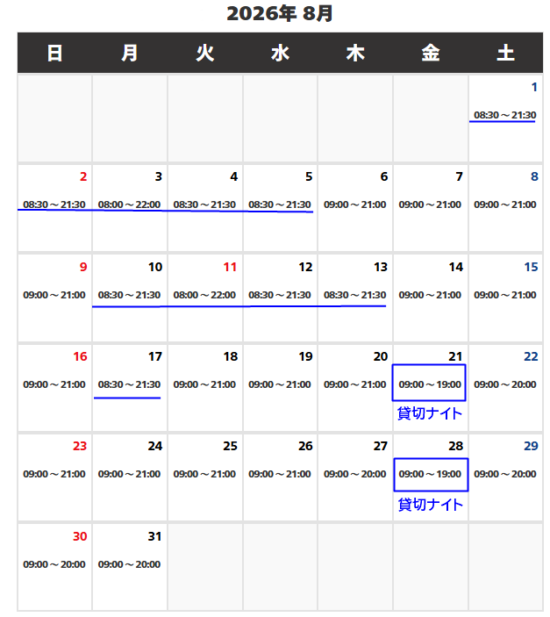
Task: Select date 21 in the calendar
Action: click(x=456, y=357)
